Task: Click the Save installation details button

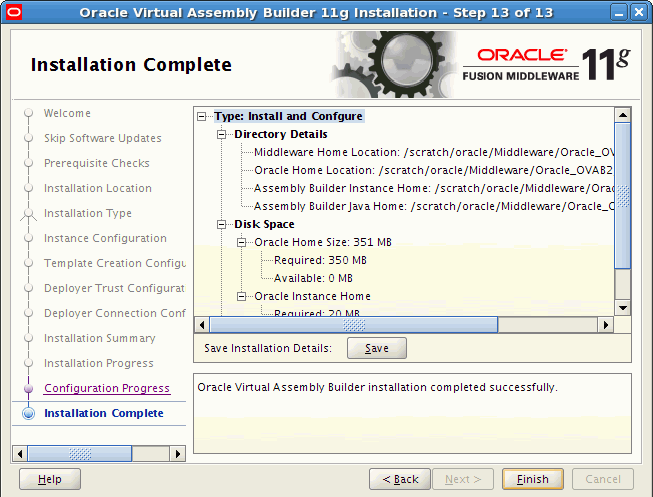Action: [377, 348]
